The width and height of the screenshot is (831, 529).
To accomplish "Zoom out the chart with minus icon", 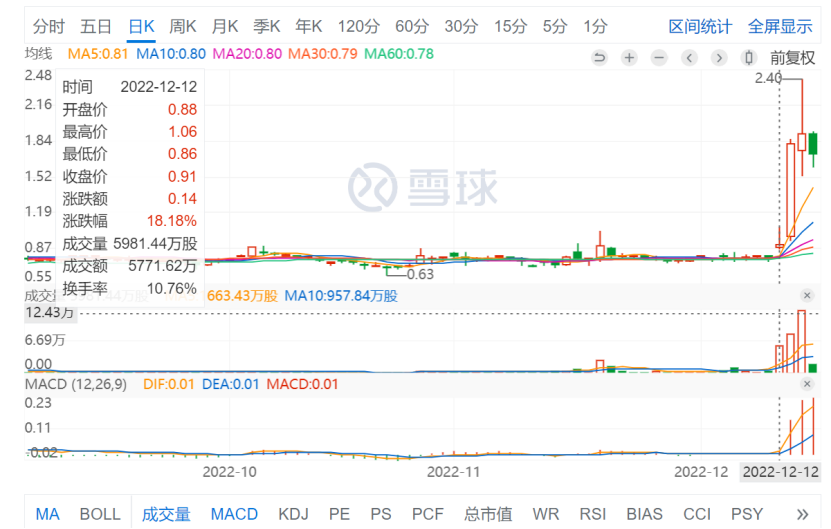I will (x=659, y=57).
